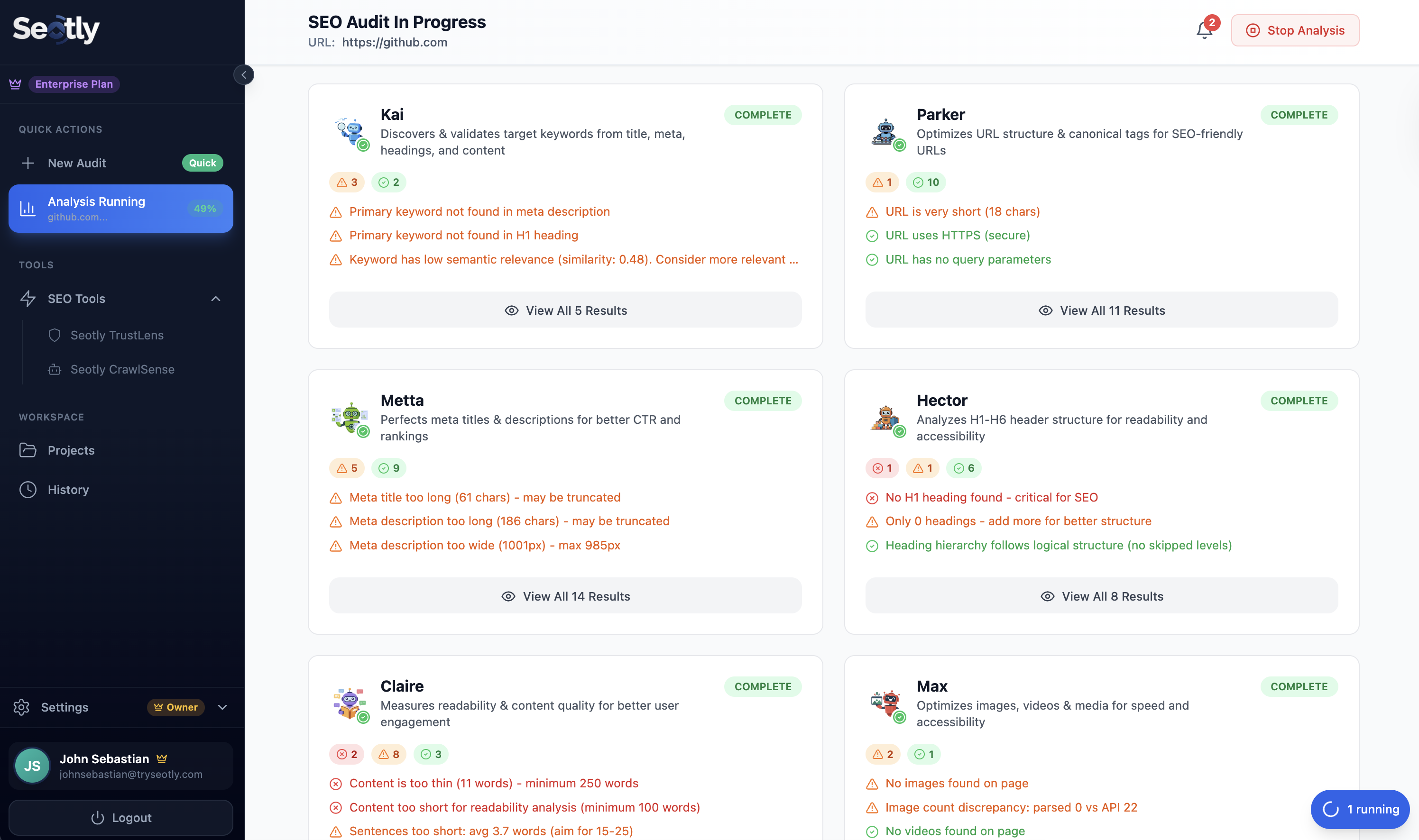Click the 1 running status pill
1419x840 pixels.
[x=1360, y=809]
